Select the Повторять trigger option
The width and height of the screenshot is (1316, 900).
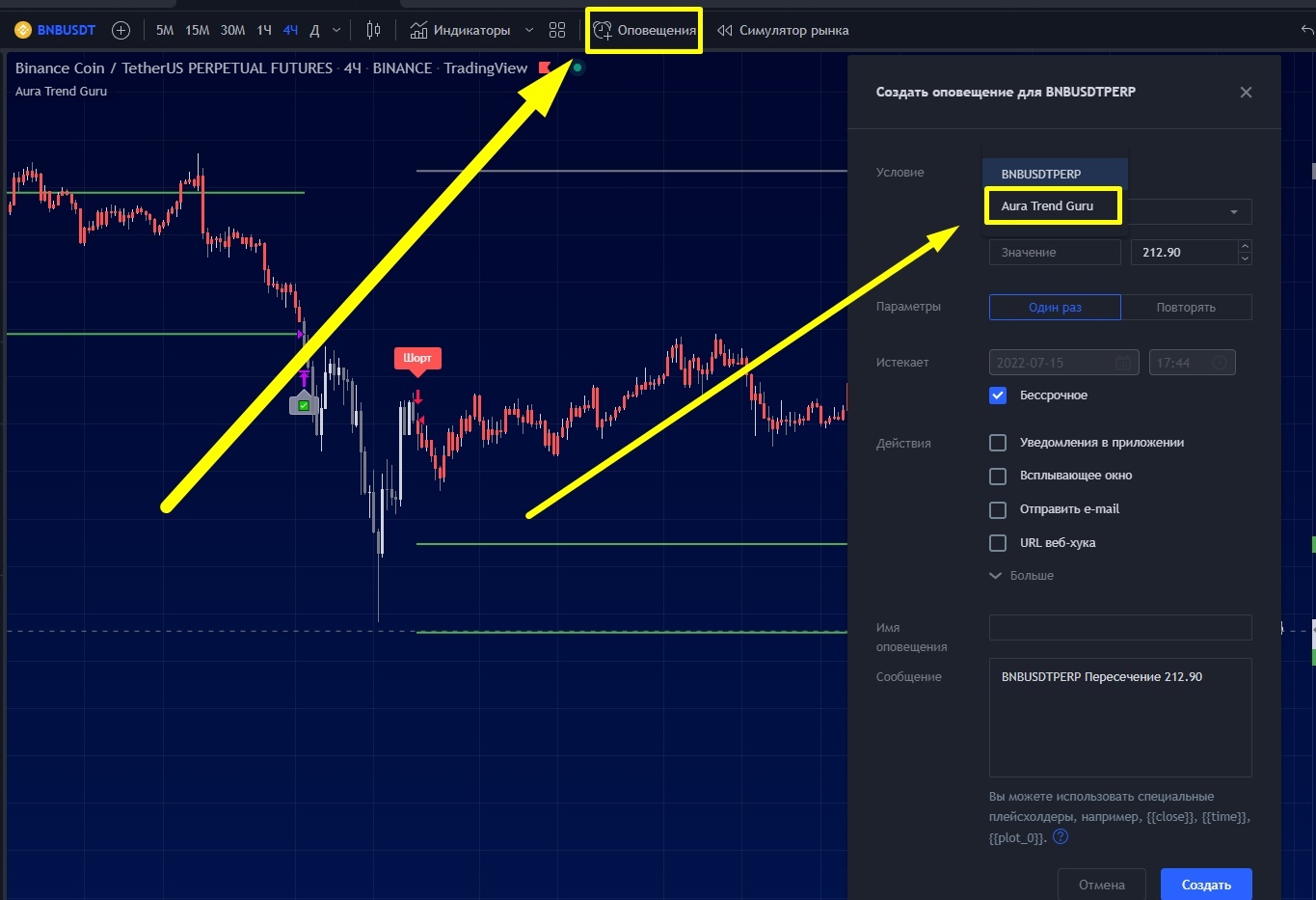pos(1186,307)
